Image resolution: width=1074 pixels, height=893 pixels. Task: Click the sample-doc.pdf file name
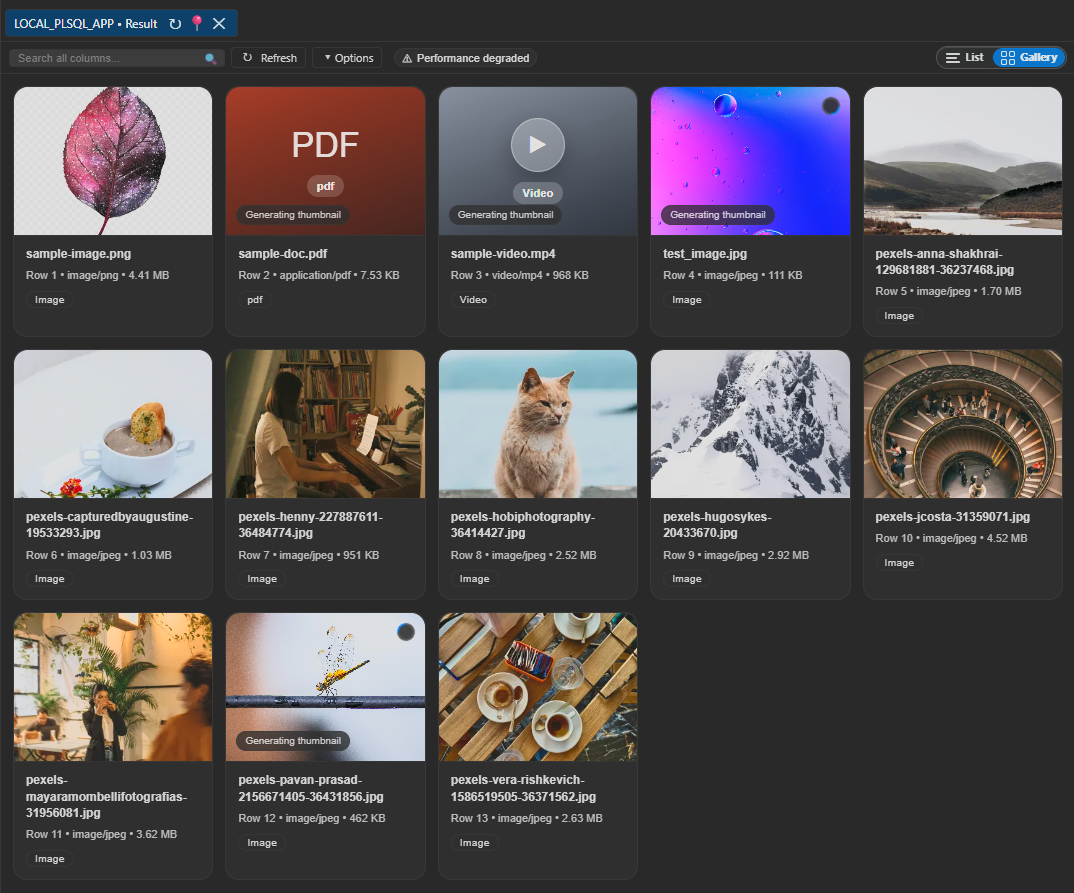coord(283,253)
